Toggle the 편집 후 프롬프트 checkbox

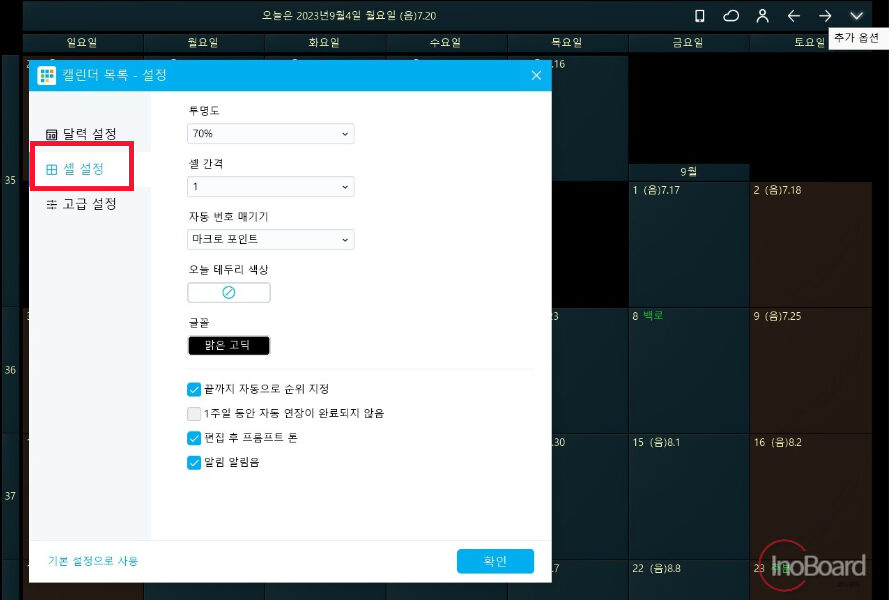click(194, 438)
